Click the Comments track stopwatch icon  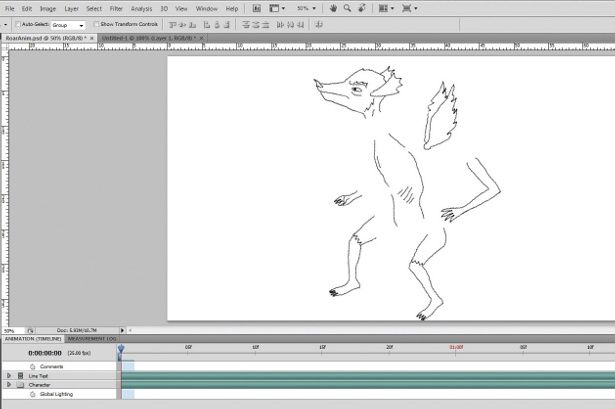(32, 367)
